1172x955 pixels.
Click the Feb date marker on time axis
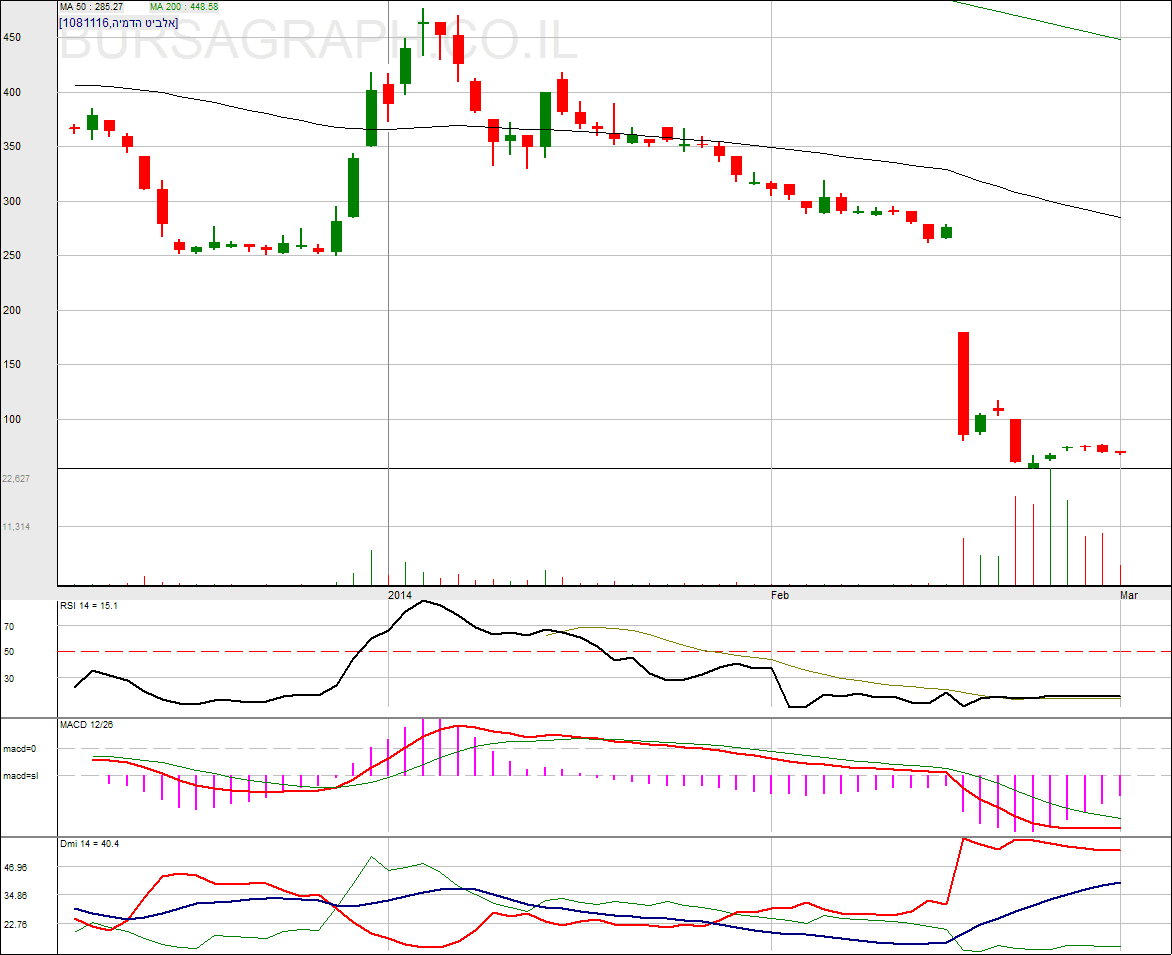click(780, 595)
